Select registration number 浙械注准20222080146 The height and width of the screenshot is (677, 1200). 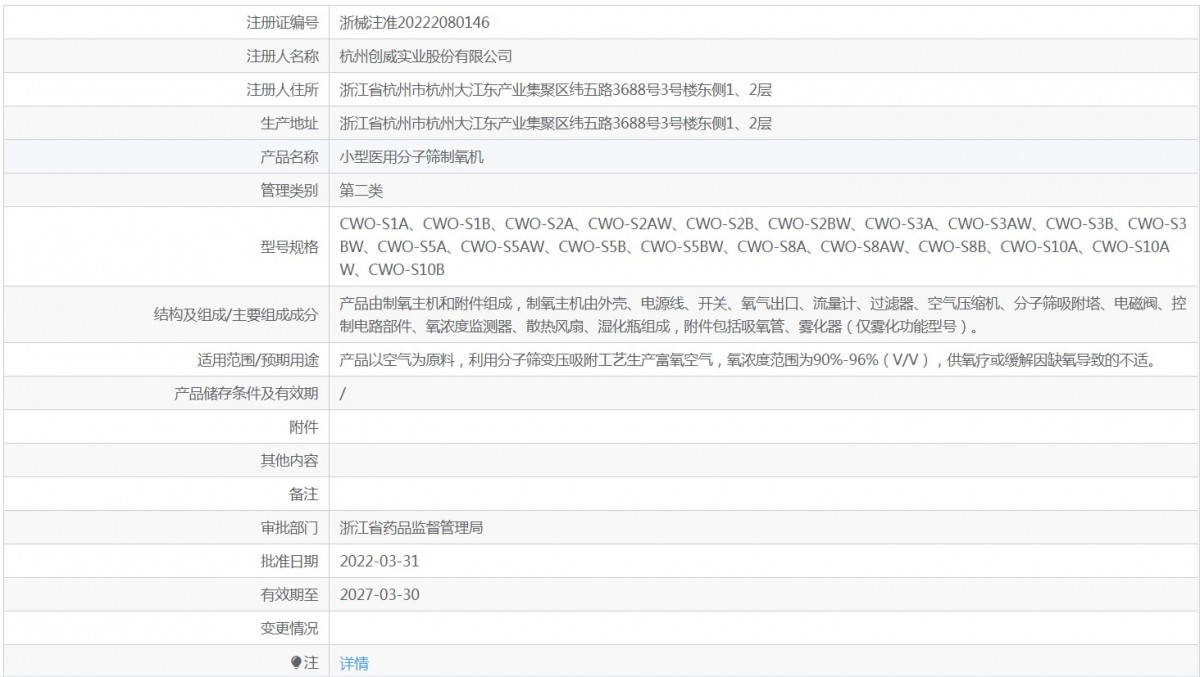click(415, 22)
